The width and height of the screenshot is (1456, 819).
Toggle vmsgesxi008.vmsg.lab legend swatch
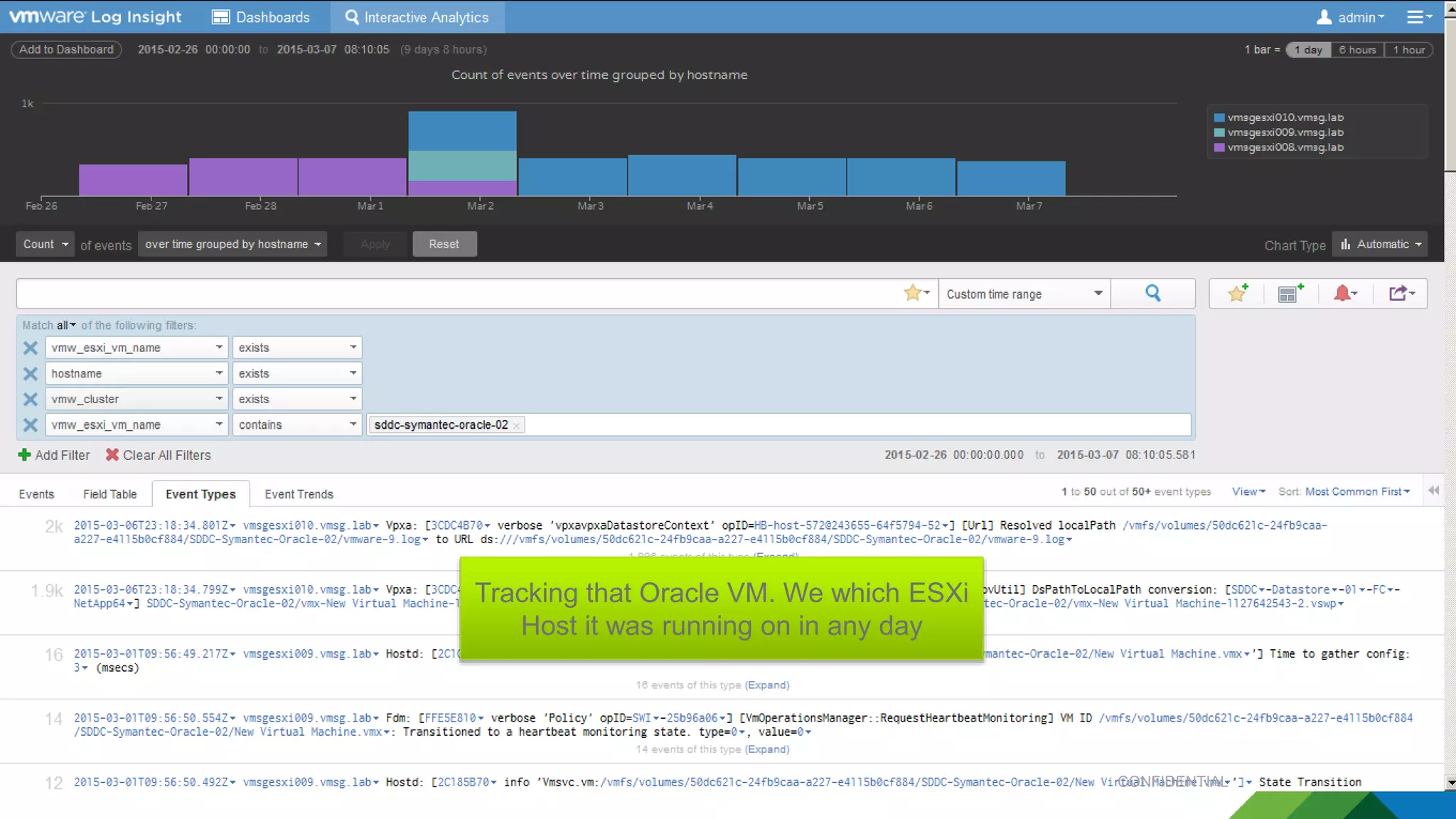point(1219,147)
